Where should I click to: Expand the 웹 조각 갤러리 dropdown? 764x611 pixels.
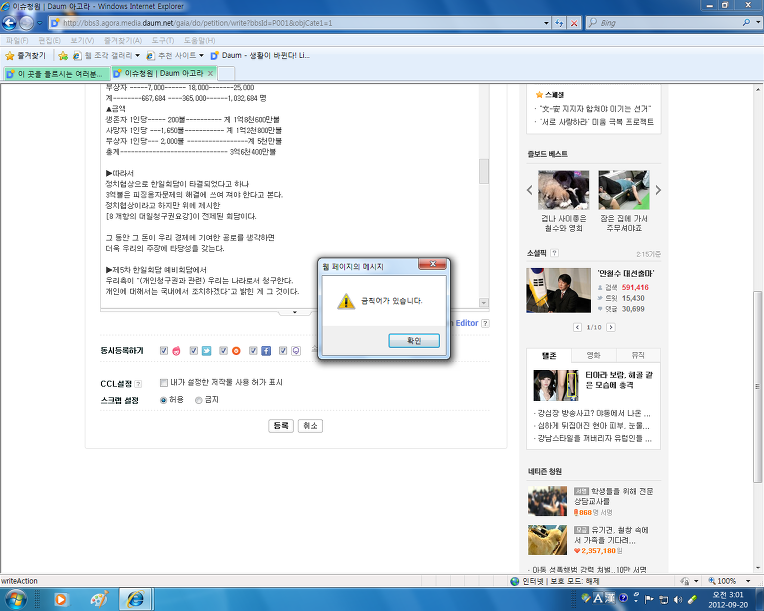(x=137, y=56)
